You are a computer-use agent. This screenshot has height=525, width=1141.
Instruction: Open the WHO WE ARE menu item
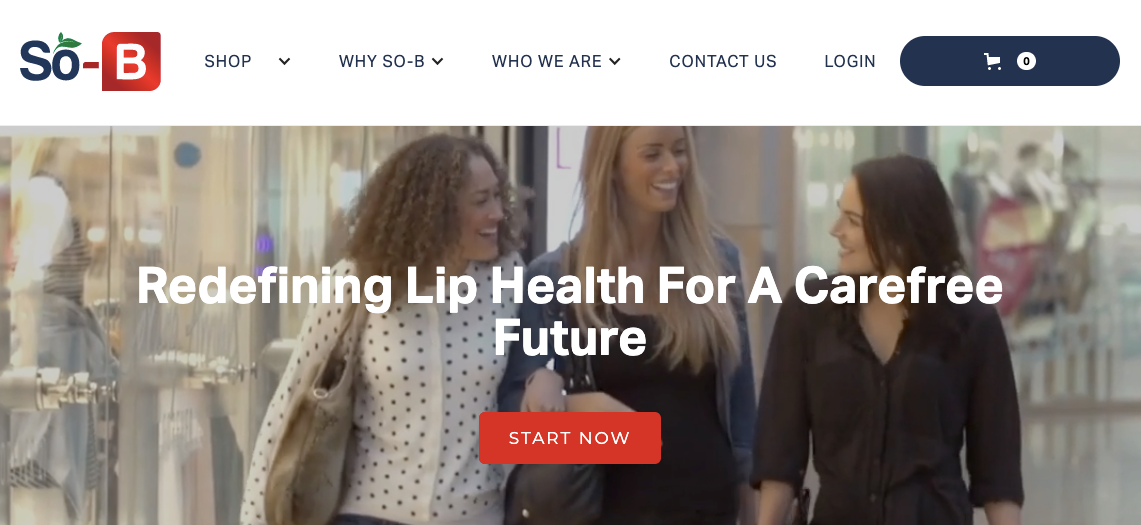point(546,61)
